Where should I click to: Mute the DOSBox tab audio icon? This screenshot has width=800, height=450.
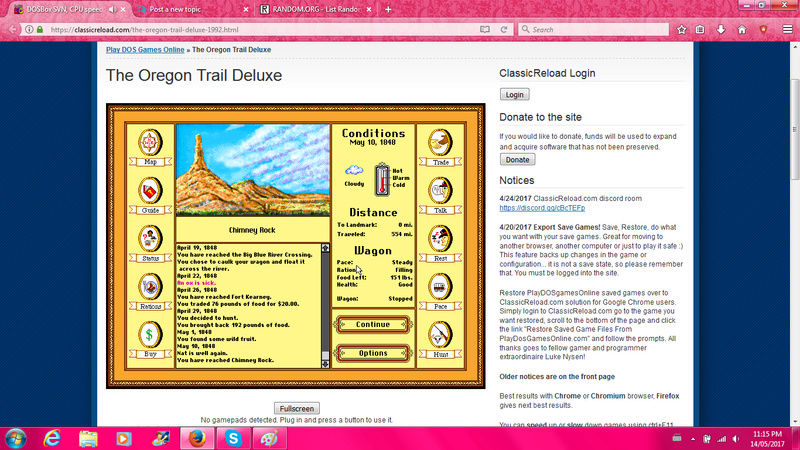[x=112, y=9]
